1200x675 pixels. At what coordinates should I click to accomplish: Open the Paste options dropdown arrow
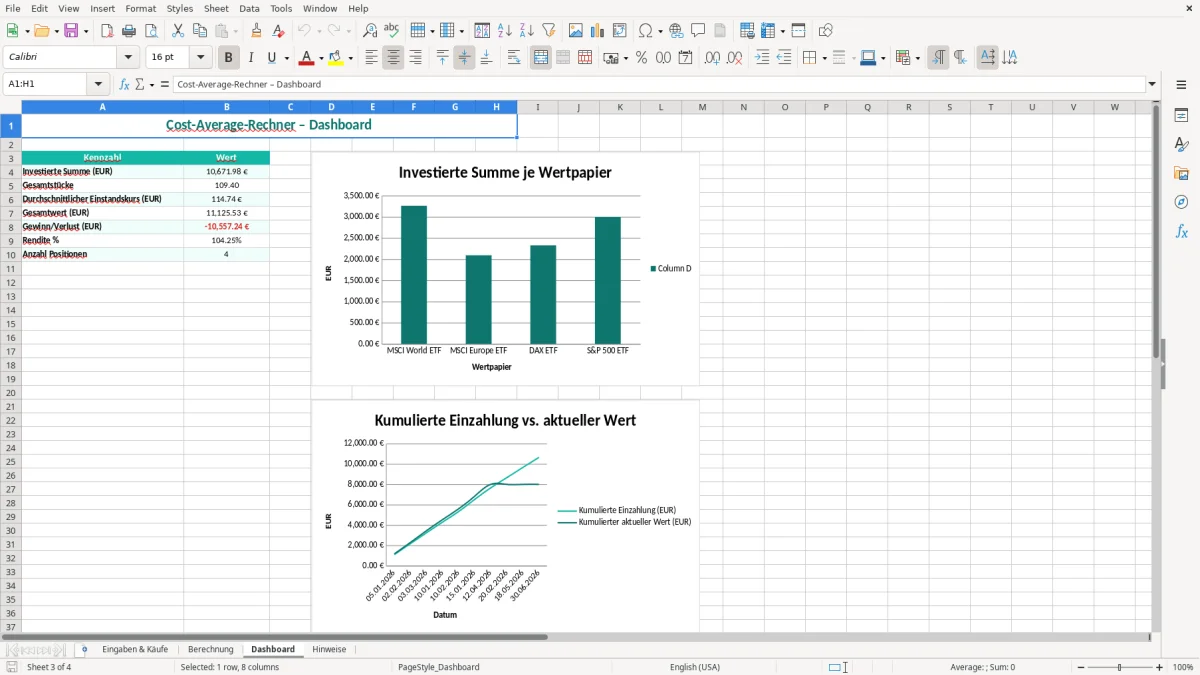pos(235,31)
